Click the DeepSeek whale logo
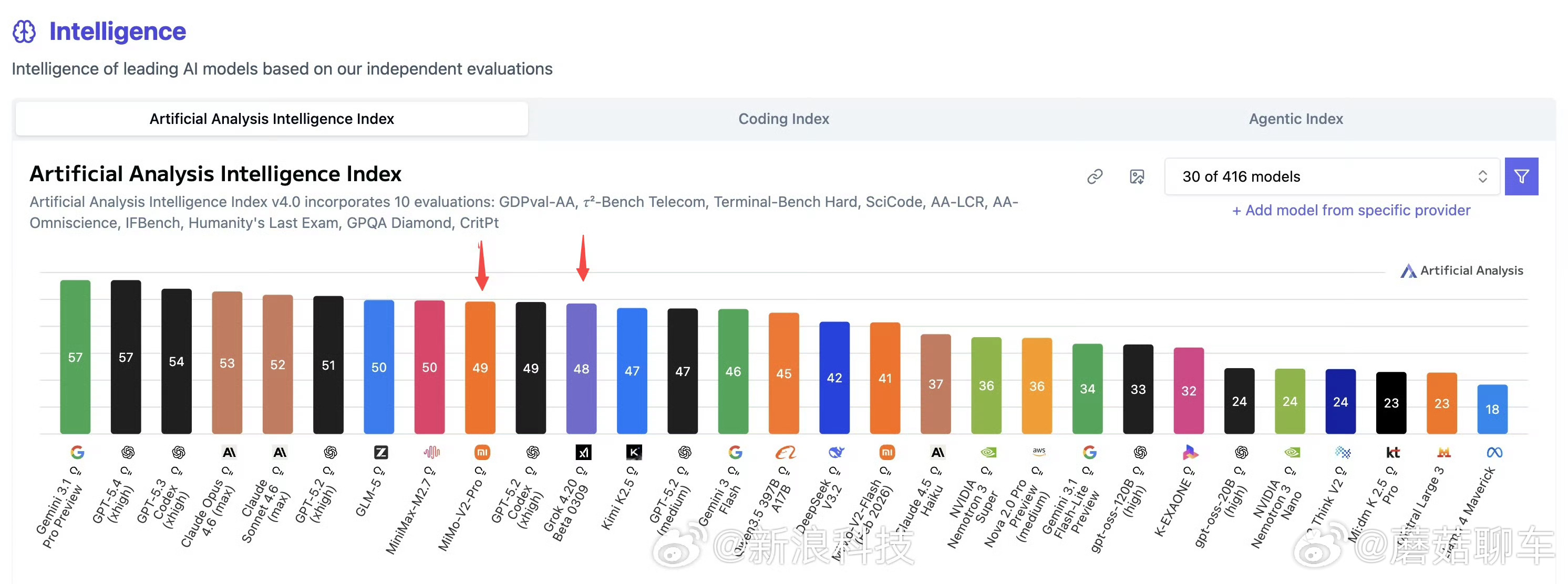 (837, 452)
